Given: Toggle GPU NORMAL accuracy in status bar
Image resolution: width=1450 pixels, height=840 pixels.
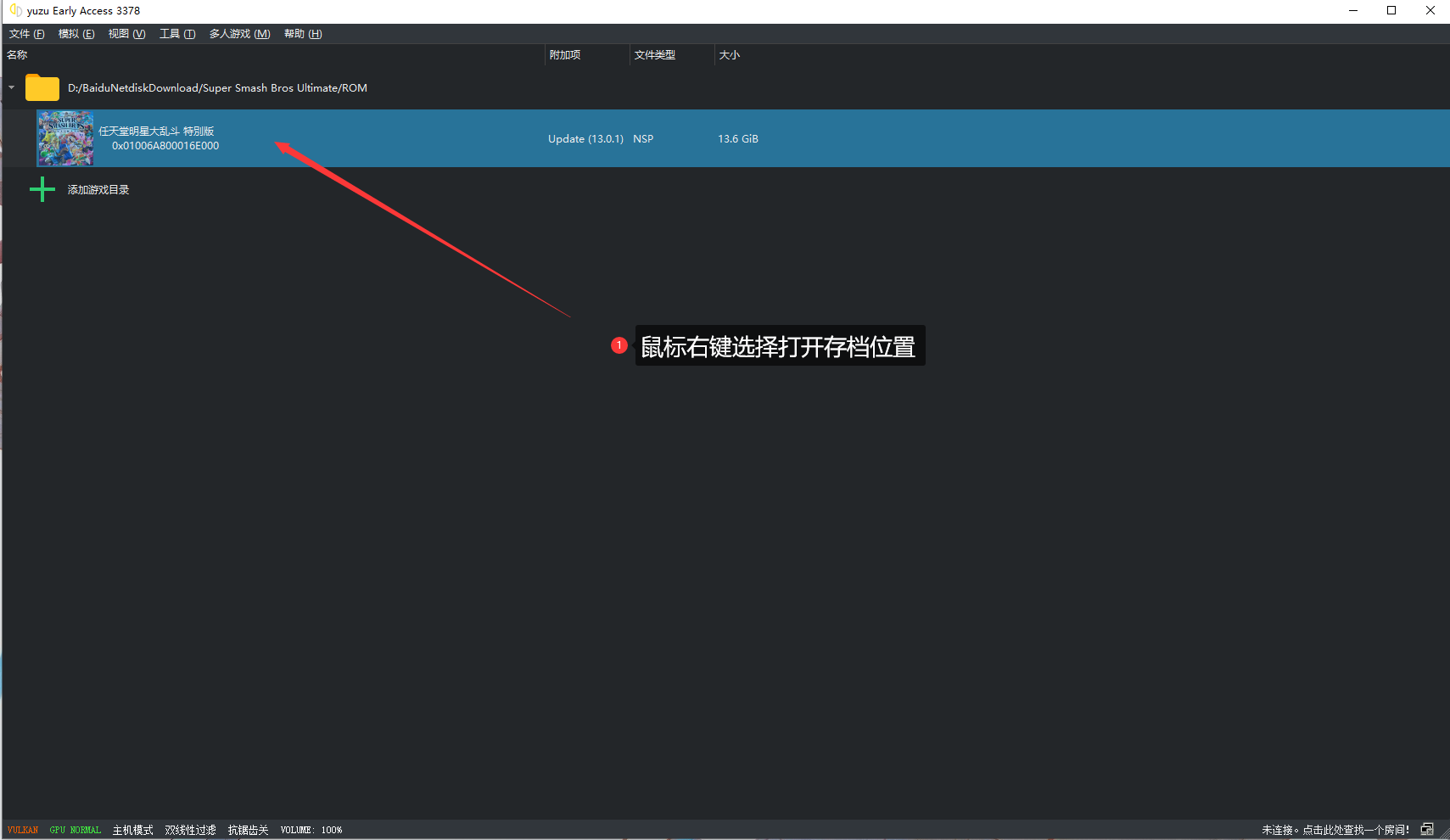Looking at the screenshot, I should click(76, 830).
